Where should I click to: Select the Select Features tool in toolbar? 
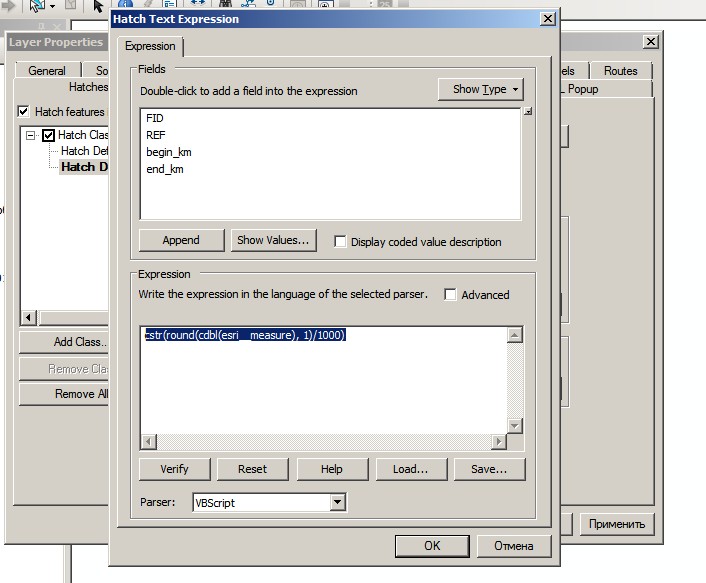coord(38,5)
